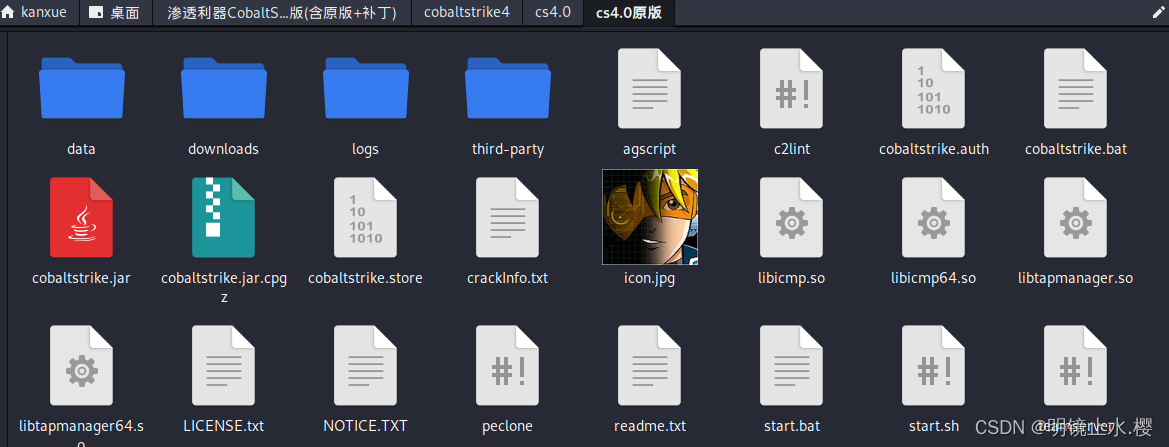Navigate to 桌面 in the path bar
Screen dimensions: 1169x447
pos(116,13)
